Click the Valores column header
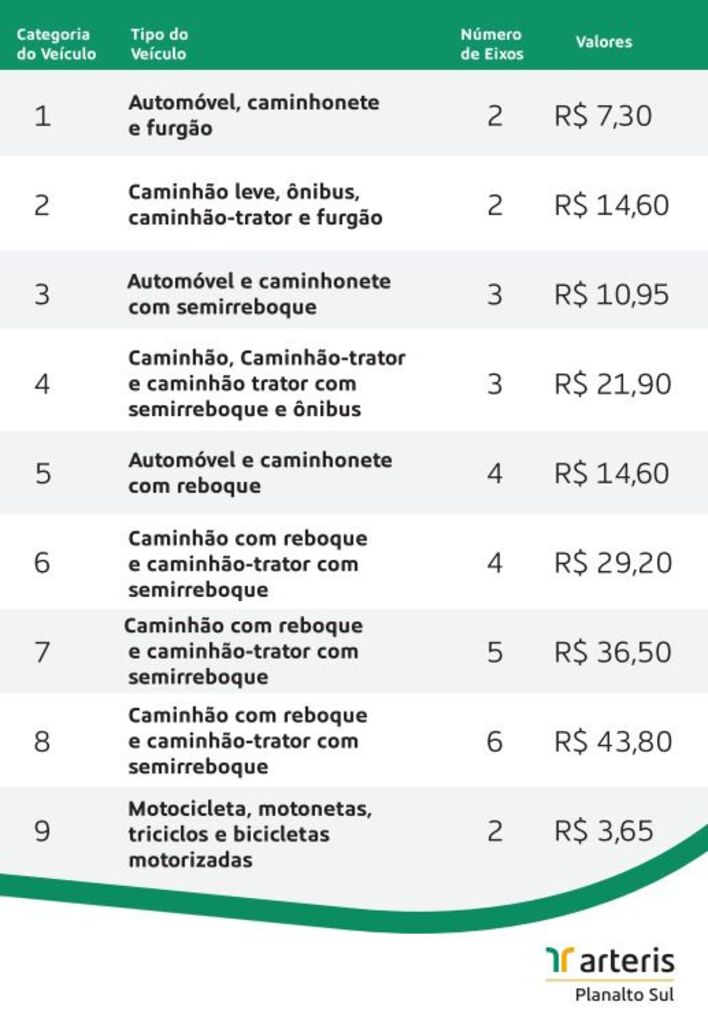 click(603, 42)
